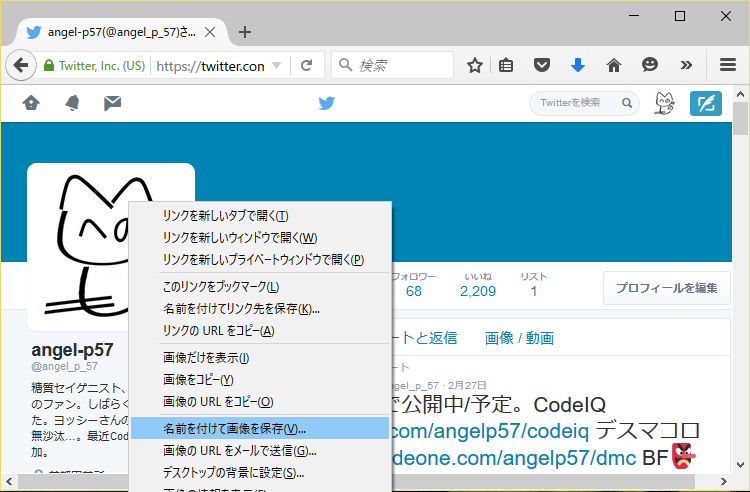Open the com/angelp57/codeiq link
This screenshot has width=750, height=492.
(x=491, y=431)
